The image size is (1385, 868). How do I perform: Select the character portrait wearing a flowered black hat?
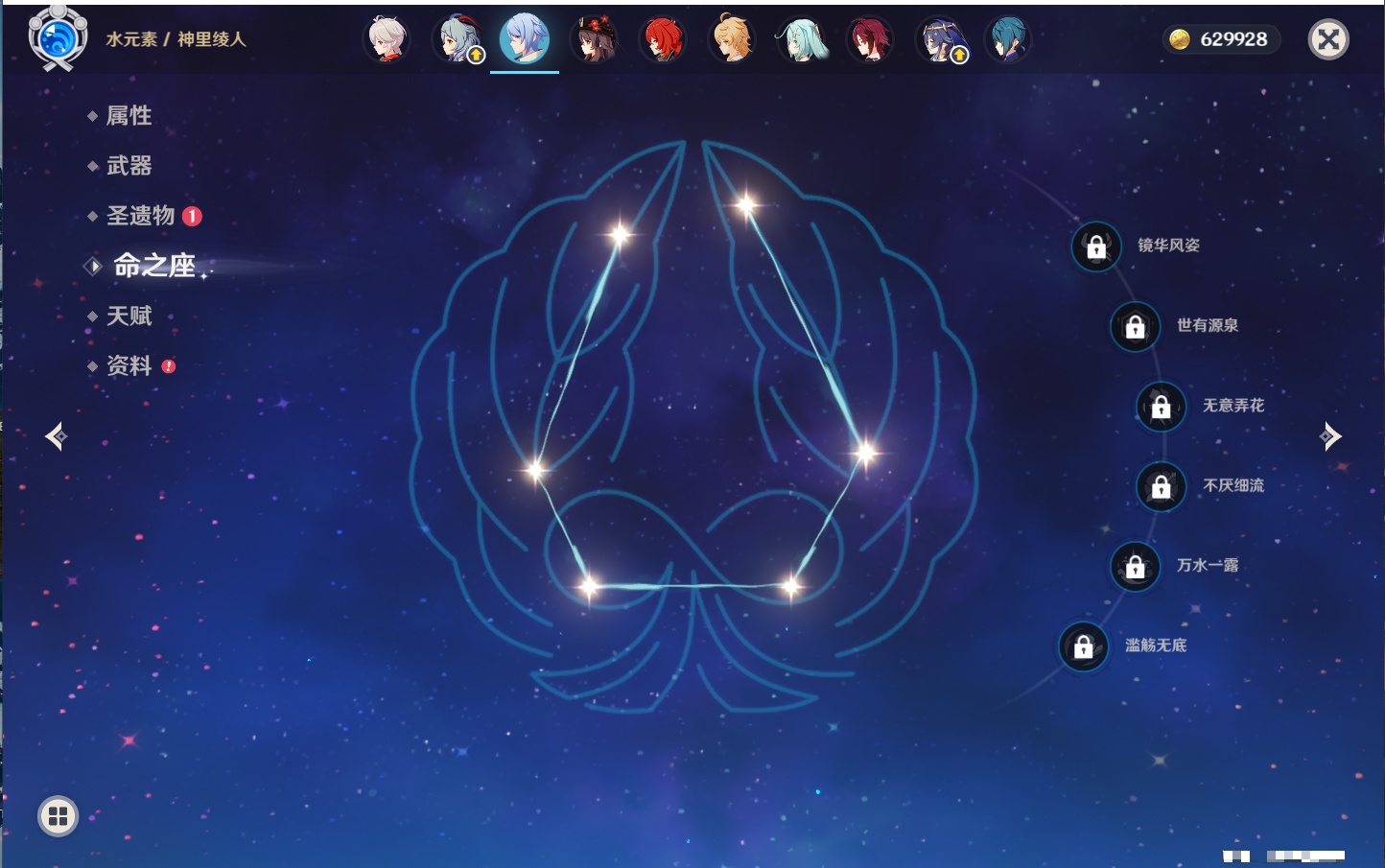[595, 40]
